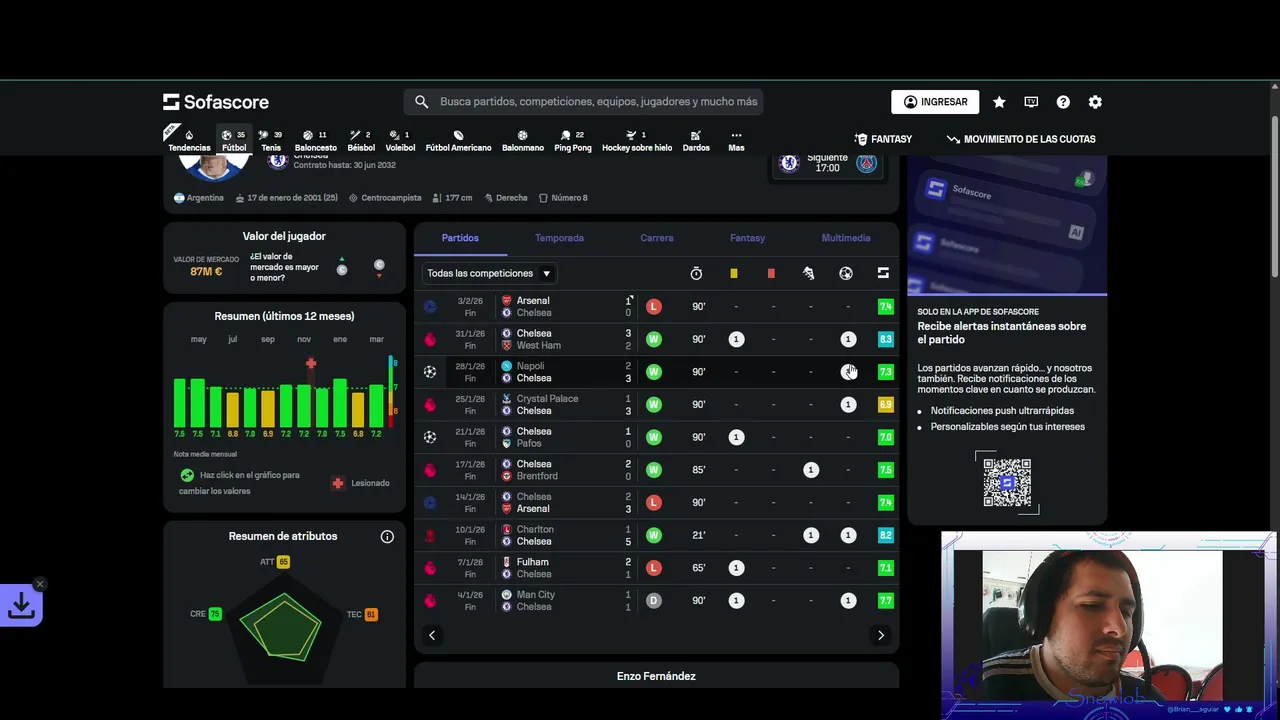Vote market value higher green arrow

pos(342,266)
